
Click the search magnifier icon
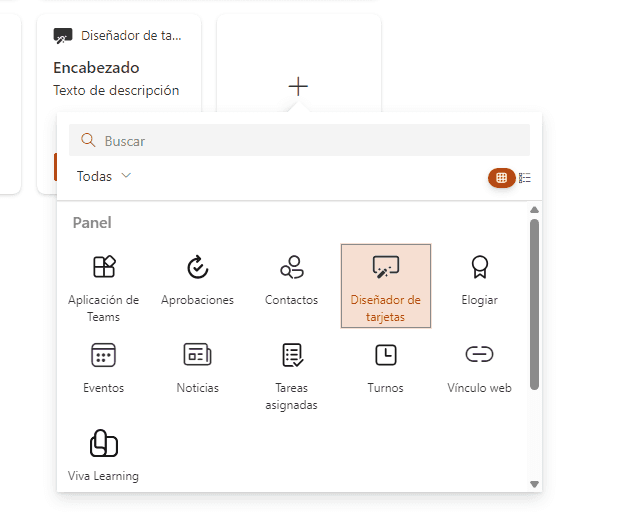88,141
